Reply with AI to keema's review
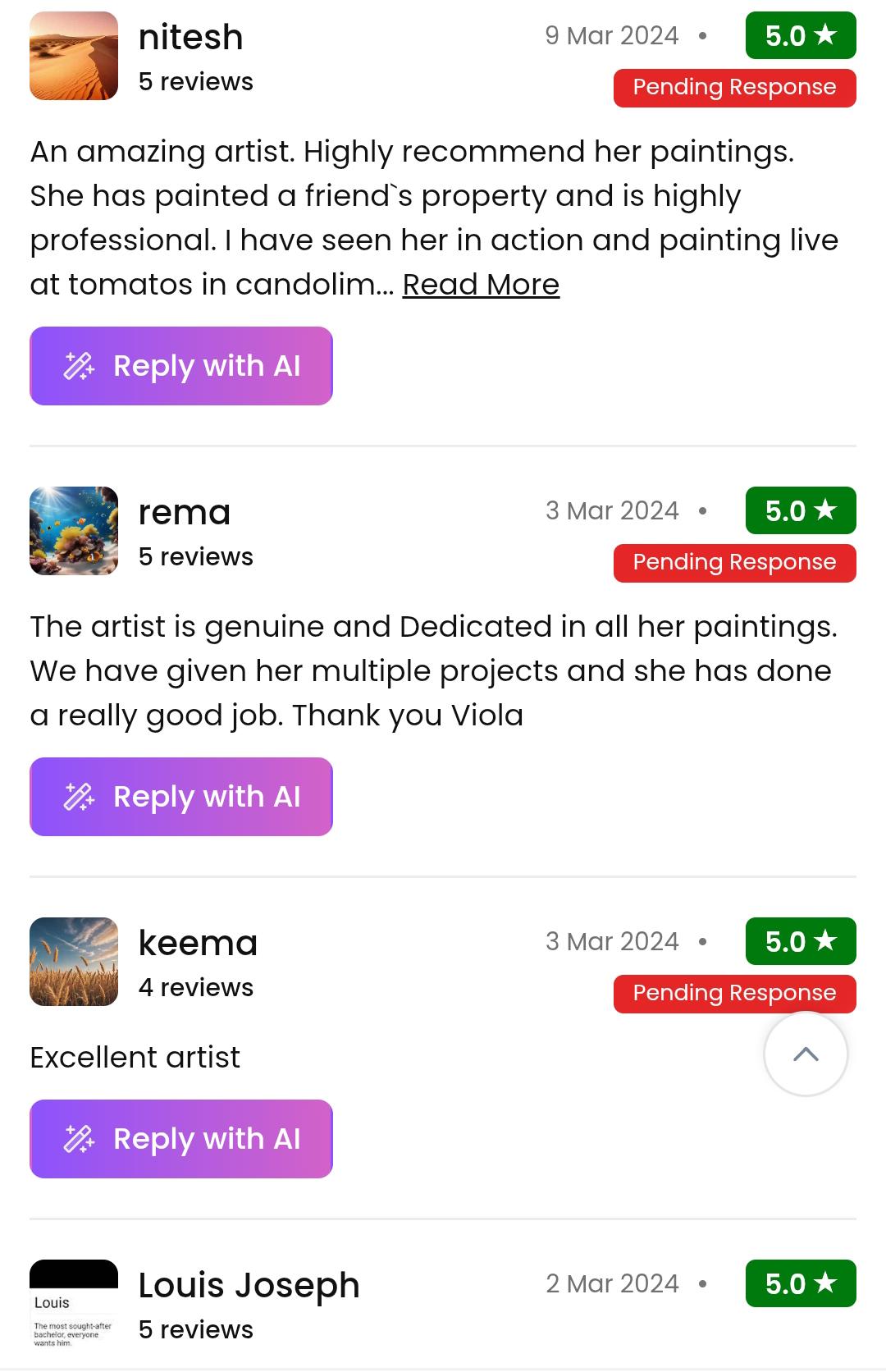886x1372 pixels. tap(181, 1139)
